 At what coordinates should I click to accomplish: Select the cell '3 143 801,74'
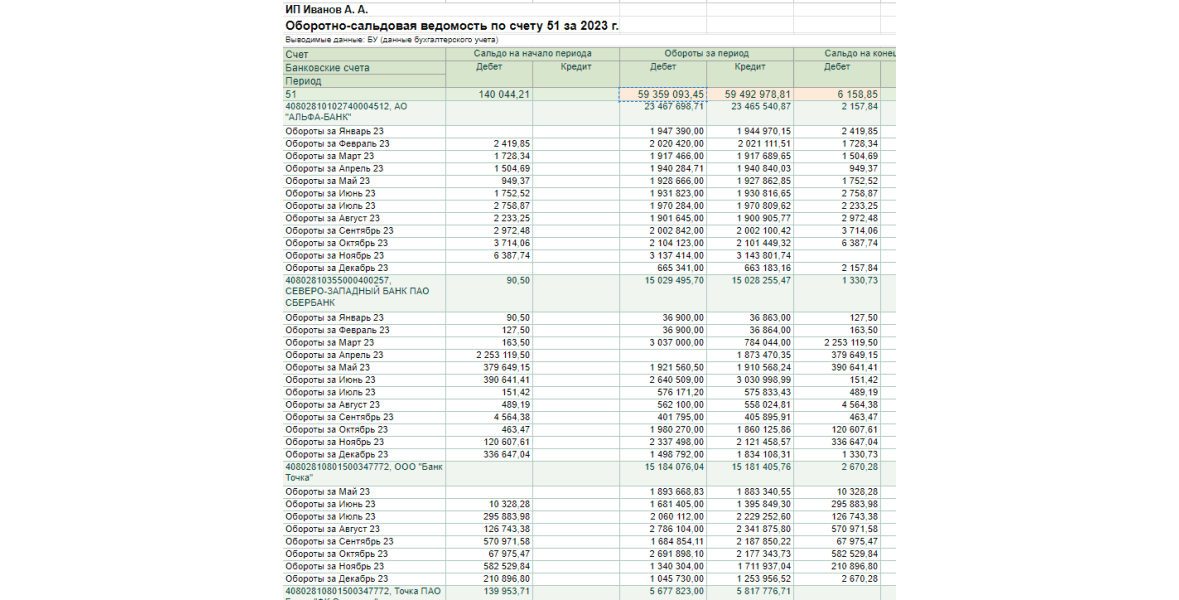[x=750, y=256]
